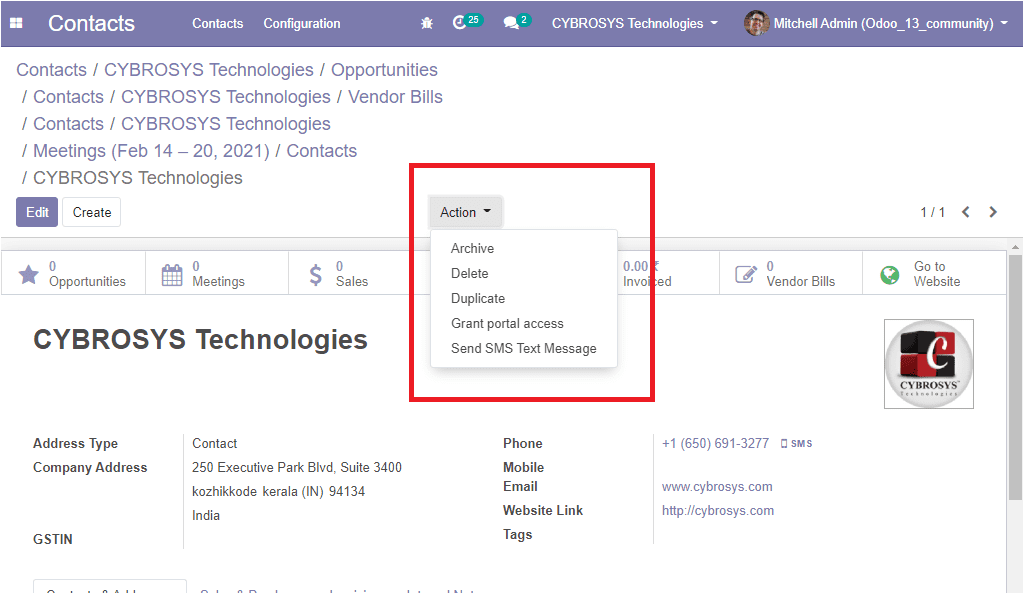Expand the CYBROSYS Technologies company switcher
This screenshot has width=1024, height=594.
(x=635, y=23)
